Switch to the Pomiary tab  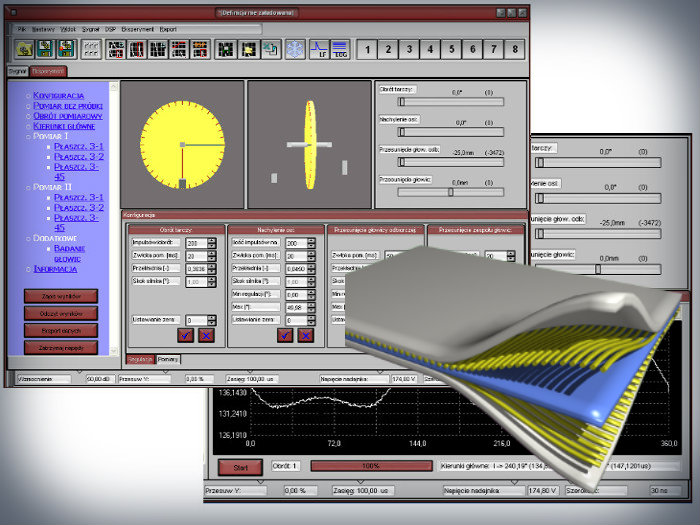pos(169,357)
